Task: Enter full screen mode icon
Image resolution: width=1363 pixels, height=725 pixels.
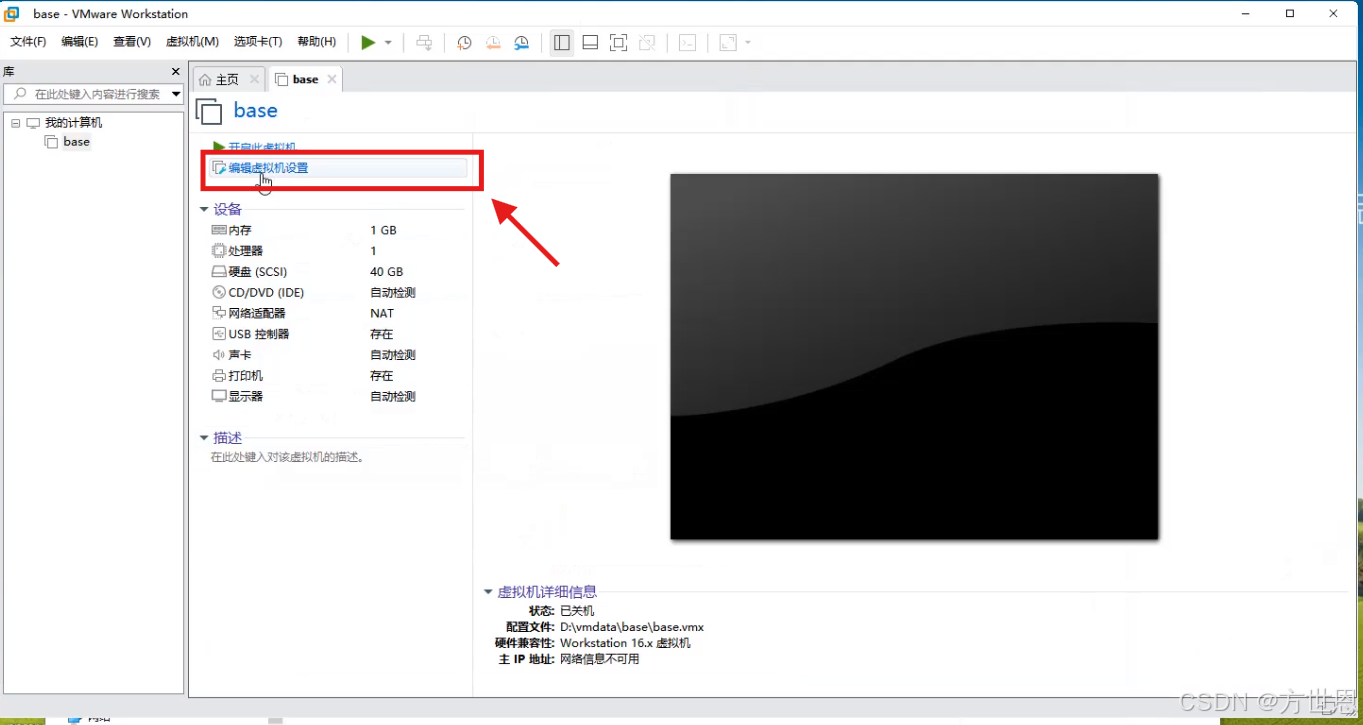Action: 618,42
